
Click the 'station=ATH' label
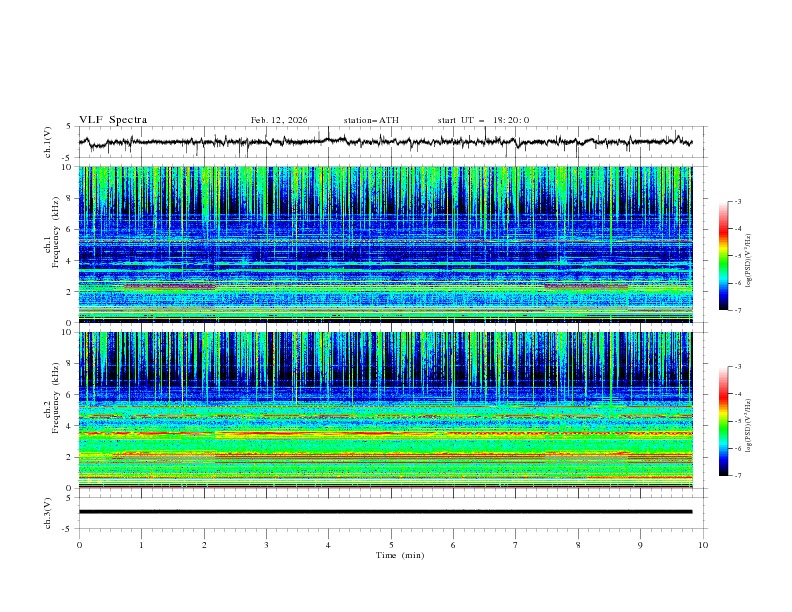[371, 120]
